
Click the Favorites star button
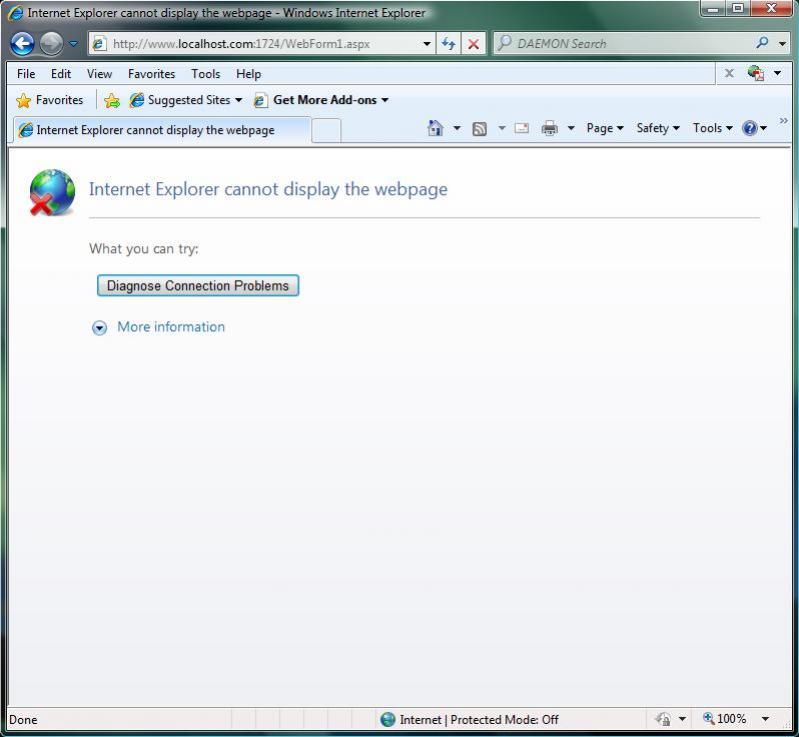[49, 100]
